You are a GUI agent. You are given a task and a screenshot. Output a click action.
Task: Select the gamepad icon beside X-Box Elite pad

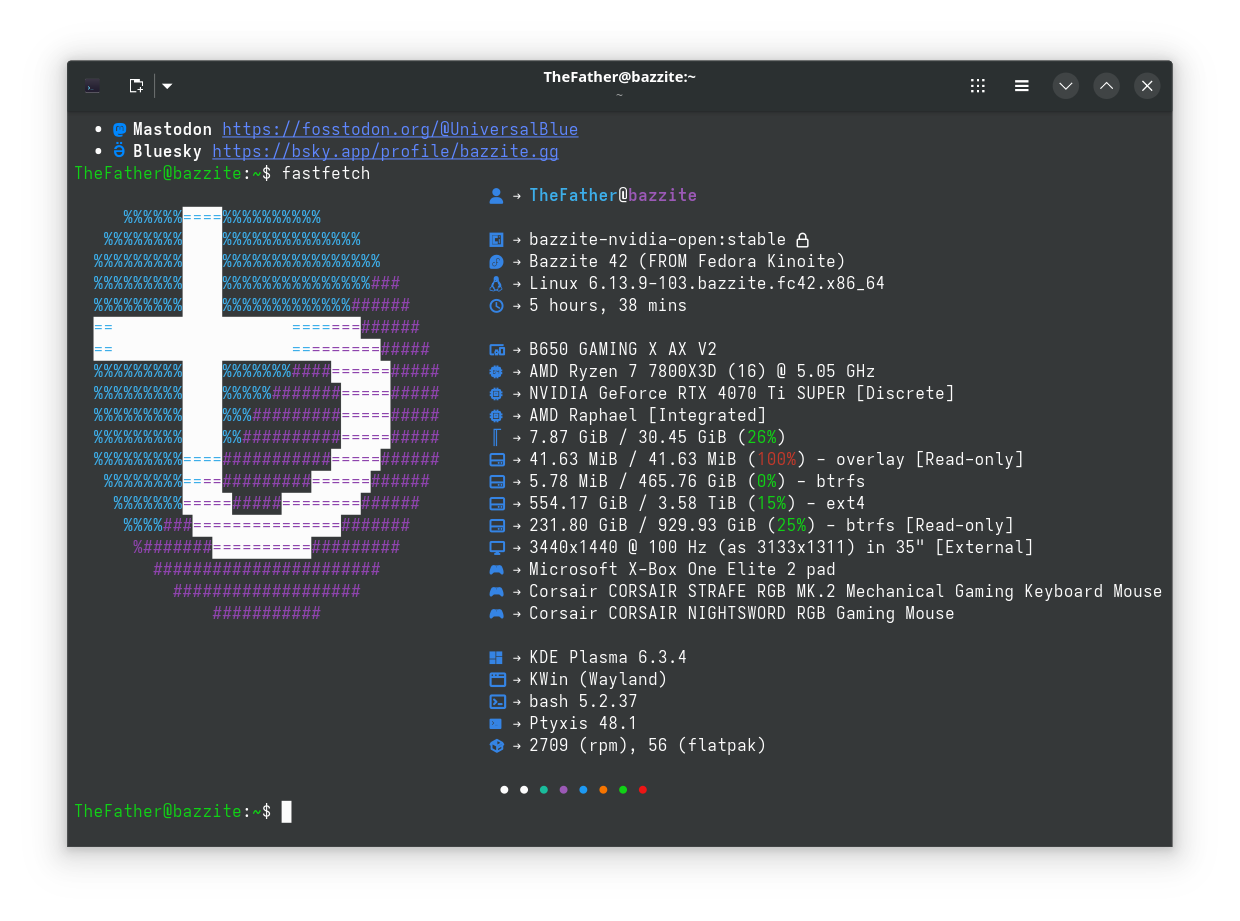(496, 569)
